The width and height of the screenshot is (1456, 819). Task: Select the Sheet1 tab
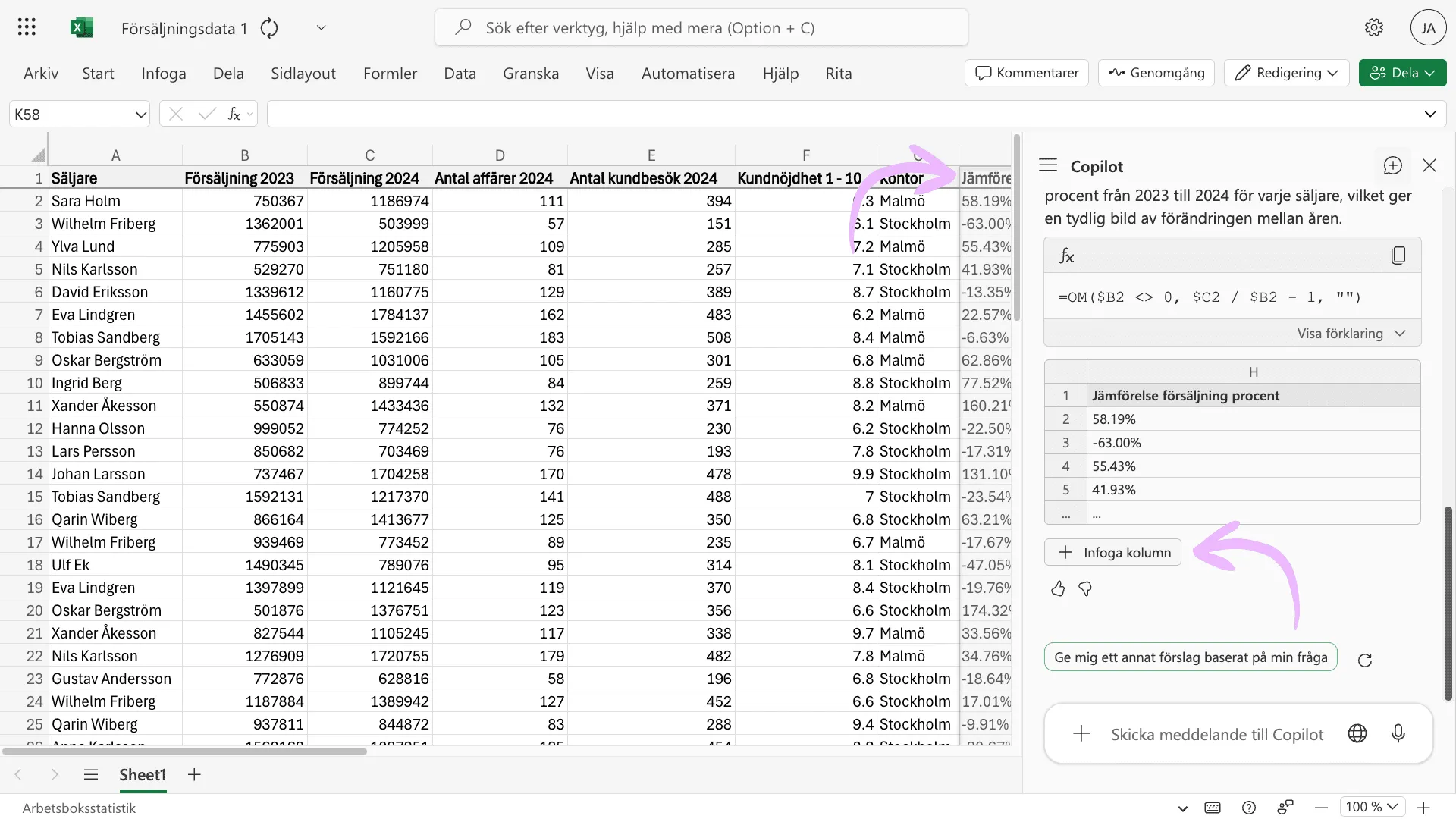click(x=143, y=774)
